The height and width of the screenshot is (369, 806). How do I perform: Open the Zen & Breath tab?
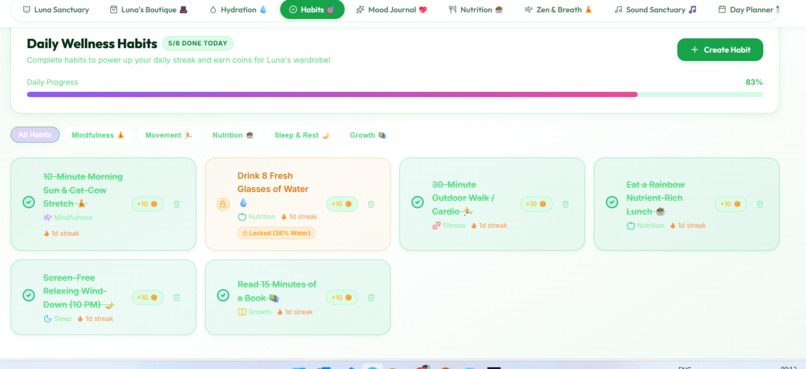[x=558, y=9]
